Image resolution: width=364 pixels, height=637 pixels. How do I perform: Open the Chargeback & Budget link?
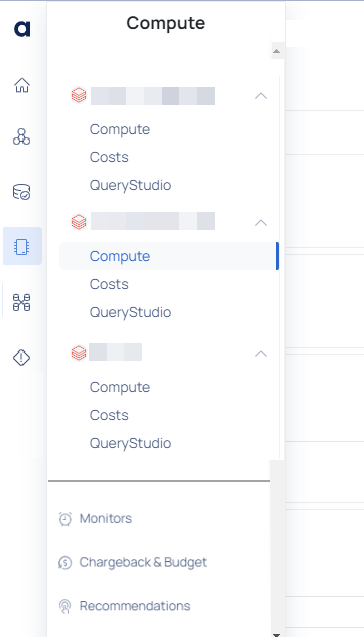click(143, 562)
